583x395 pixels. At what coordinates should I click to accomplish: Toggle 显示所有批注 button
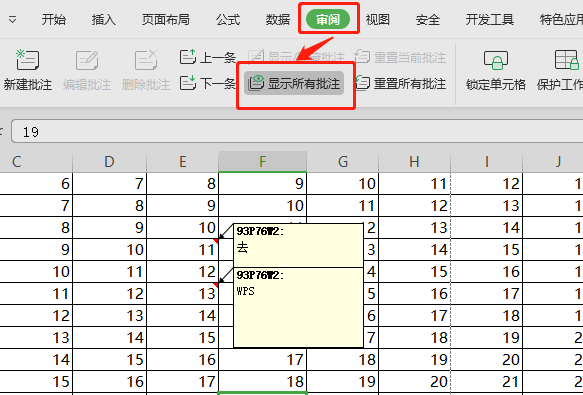(294, 83)
